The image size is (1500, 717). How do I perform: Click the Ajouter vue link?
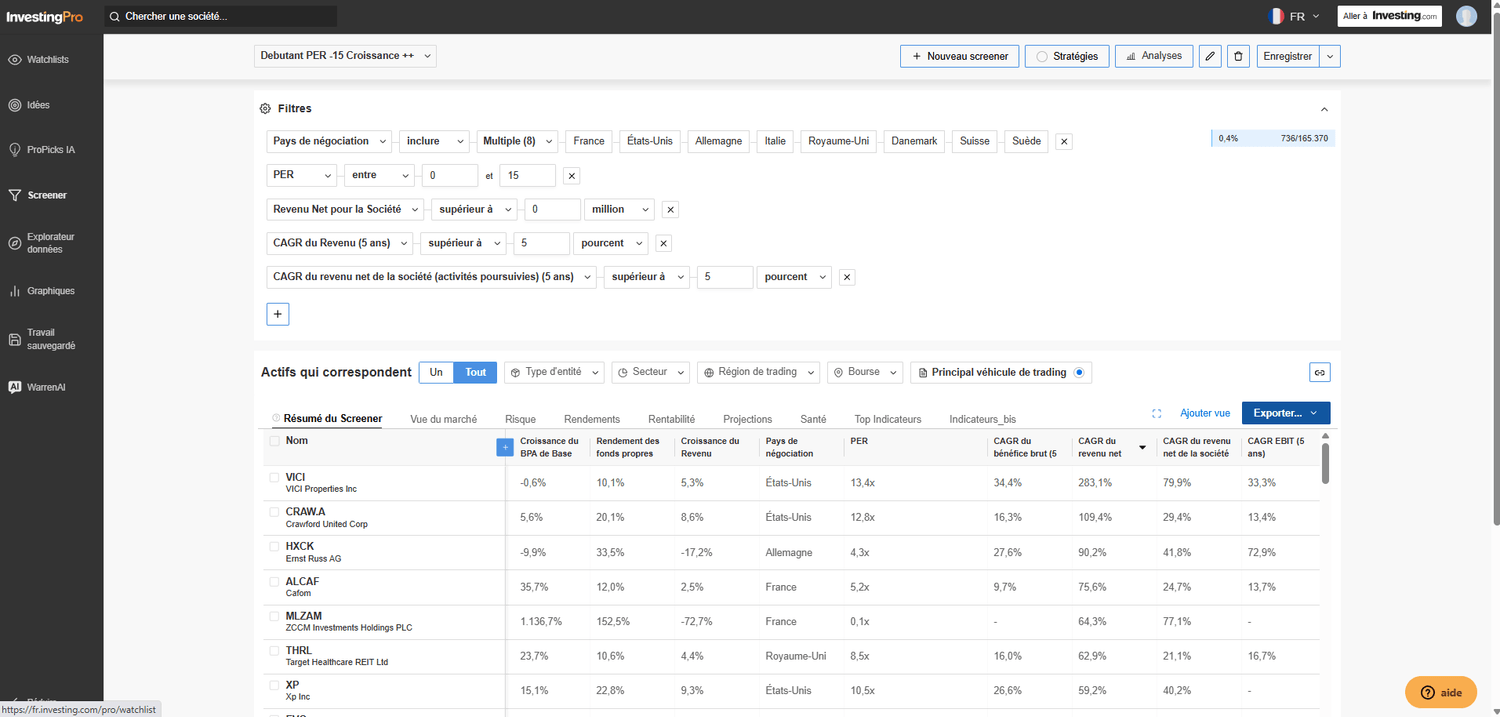pos(1205,413)
